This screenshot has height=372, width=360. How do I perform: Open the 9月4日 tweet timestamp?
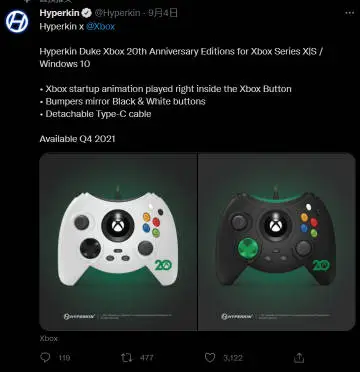[x=162, y=13]
